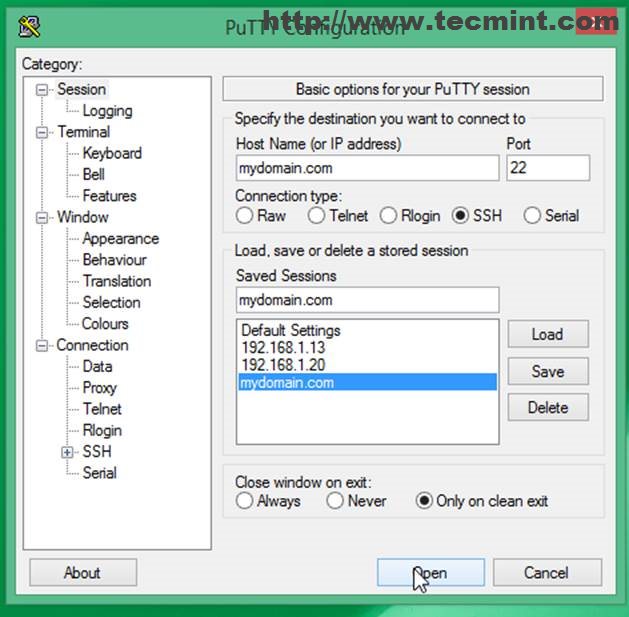Open the Bell settings category
629x617 pixels.
coord(93,175)
